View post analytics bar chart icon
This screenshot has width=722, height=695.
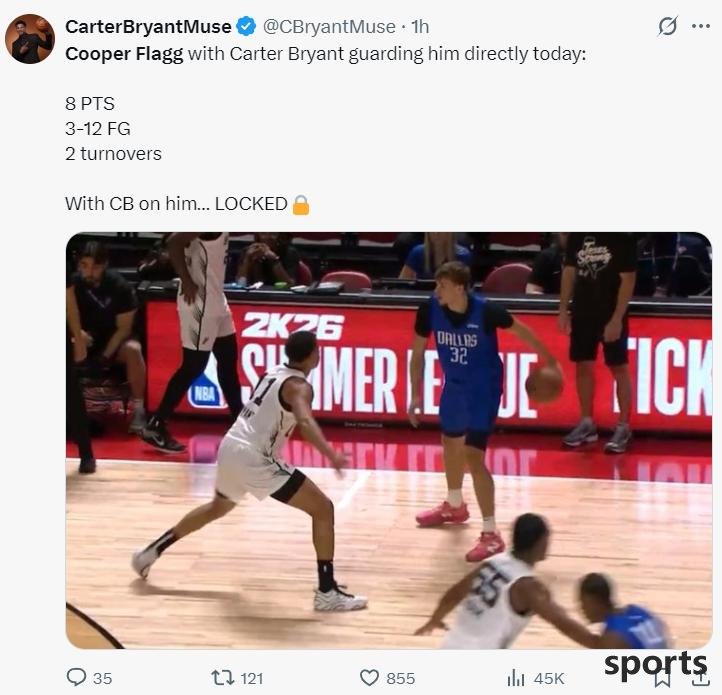coord(516,678)
